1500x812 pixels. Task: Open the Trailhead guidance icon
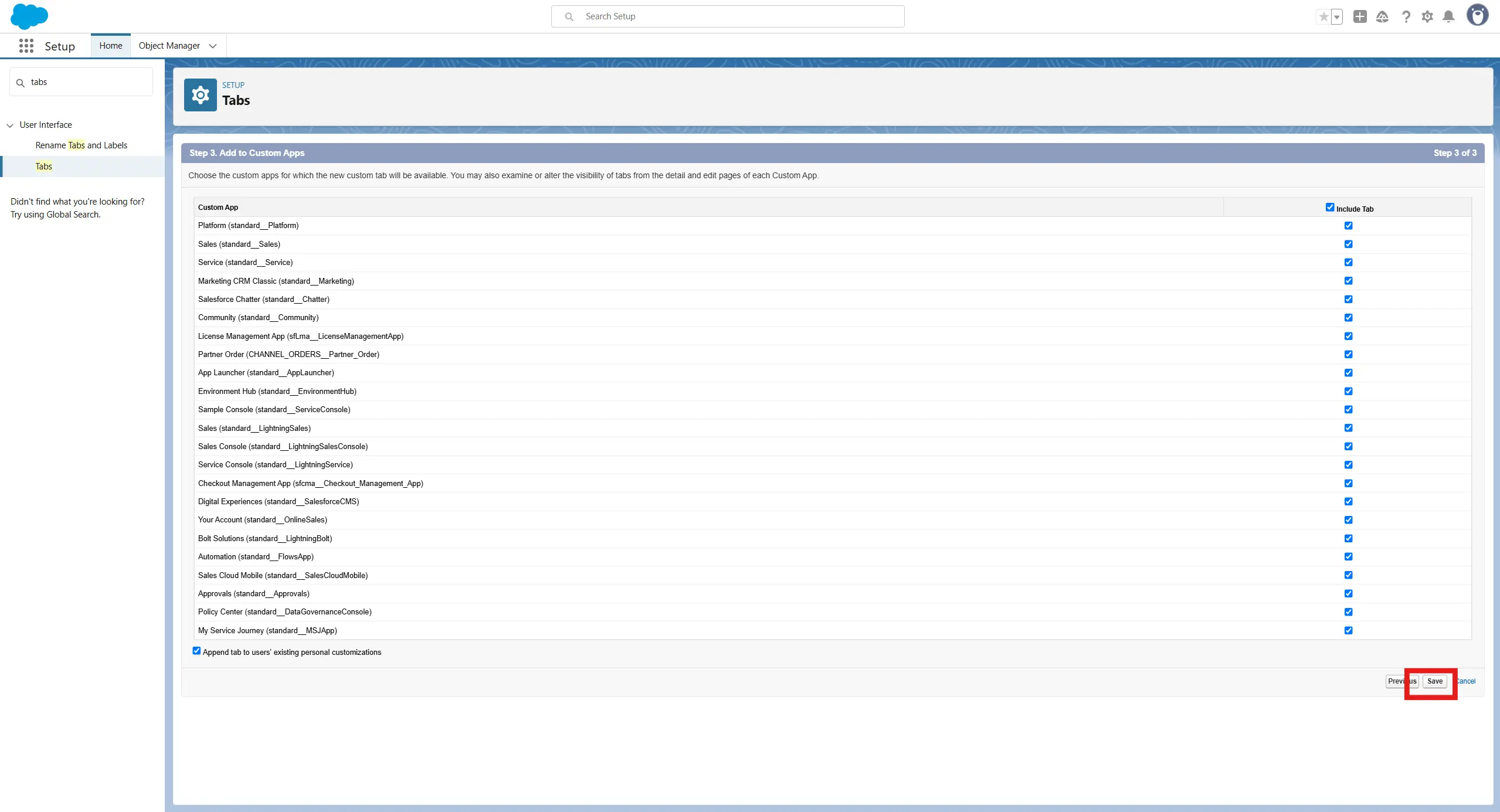pos(1382,17)
